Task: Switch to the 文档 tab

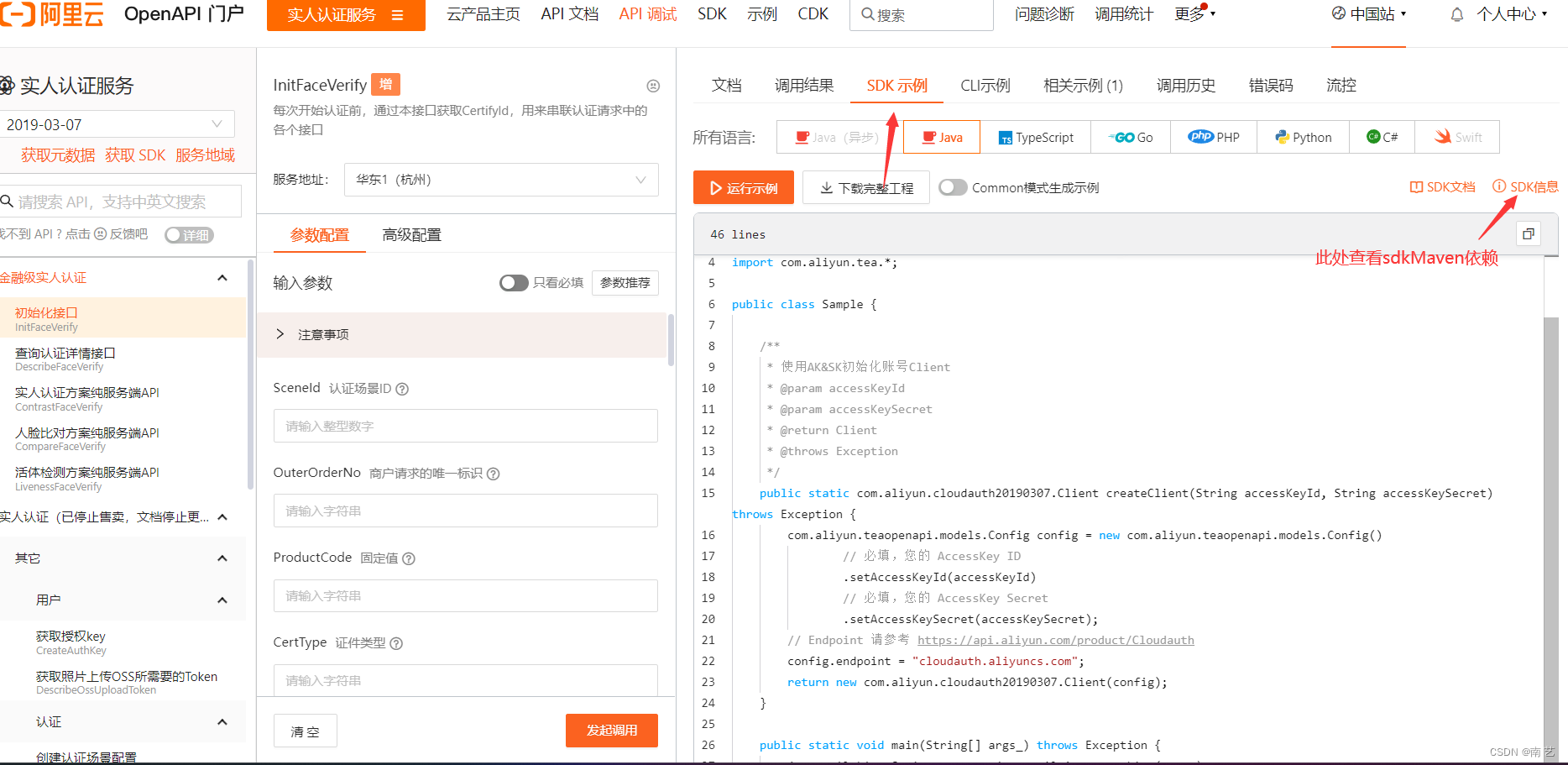Action: coord(726,86)
